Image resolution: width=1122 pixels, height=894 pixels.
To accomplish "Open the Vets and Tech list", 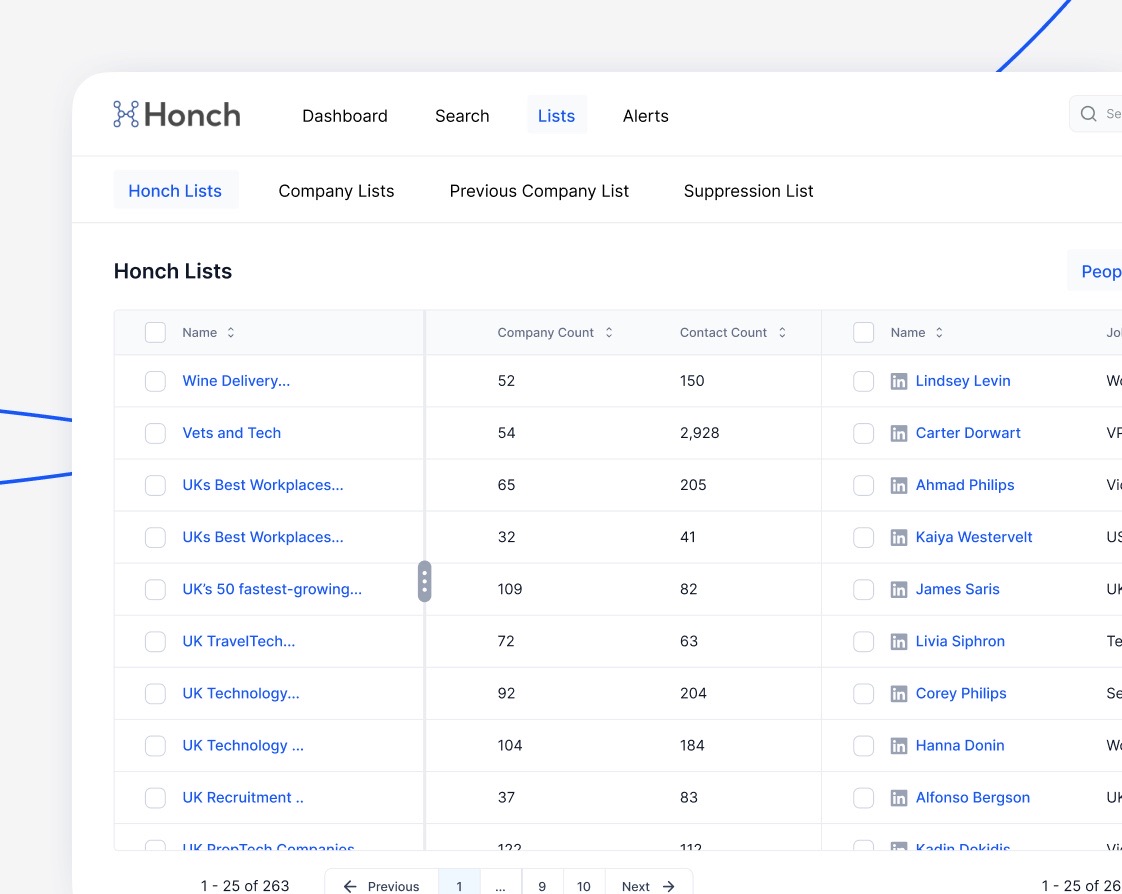I will click(x=232, y=433).
